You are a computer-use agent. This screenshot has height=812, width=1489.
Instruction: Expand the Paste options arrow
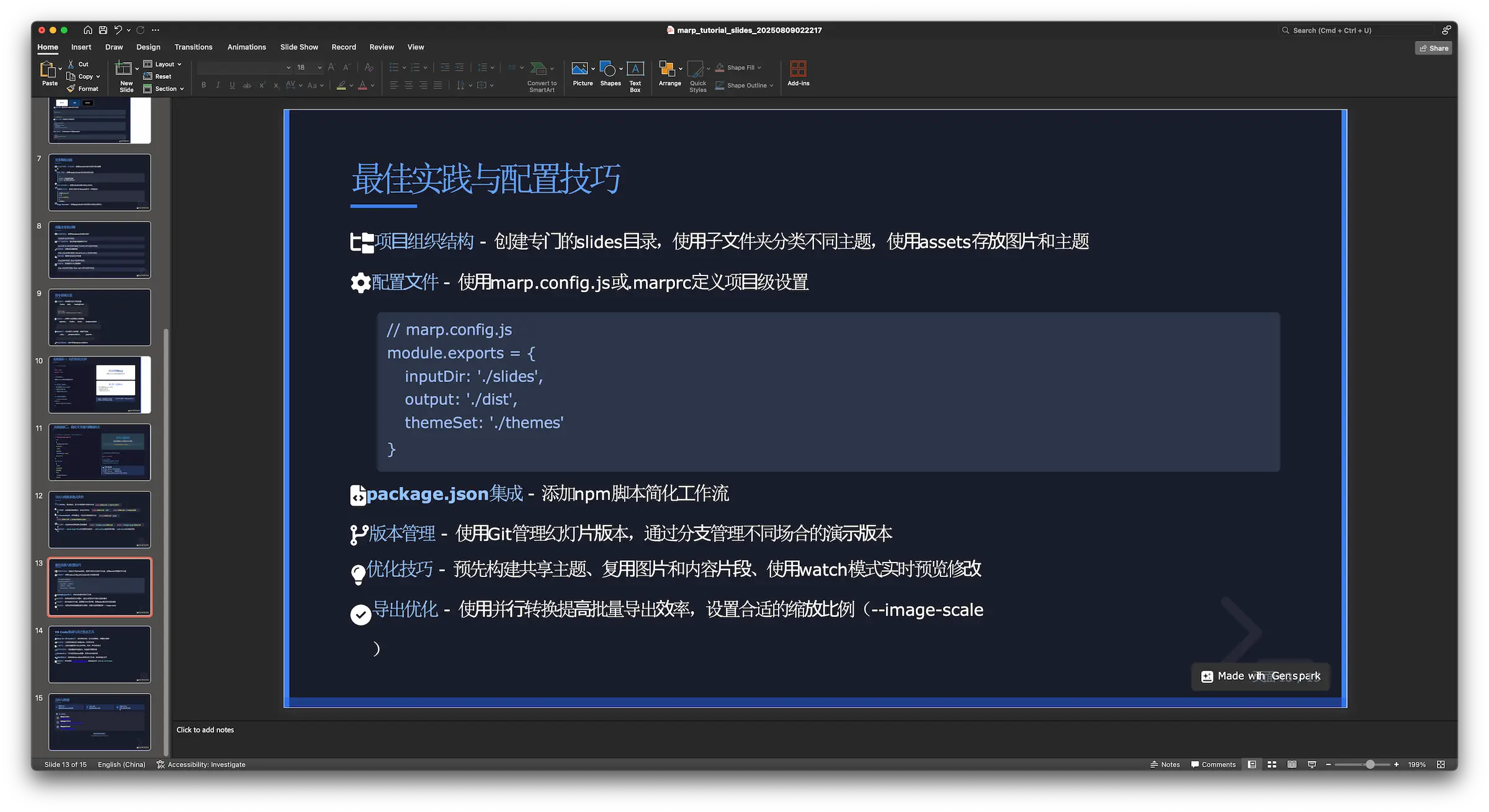(60, 69)
